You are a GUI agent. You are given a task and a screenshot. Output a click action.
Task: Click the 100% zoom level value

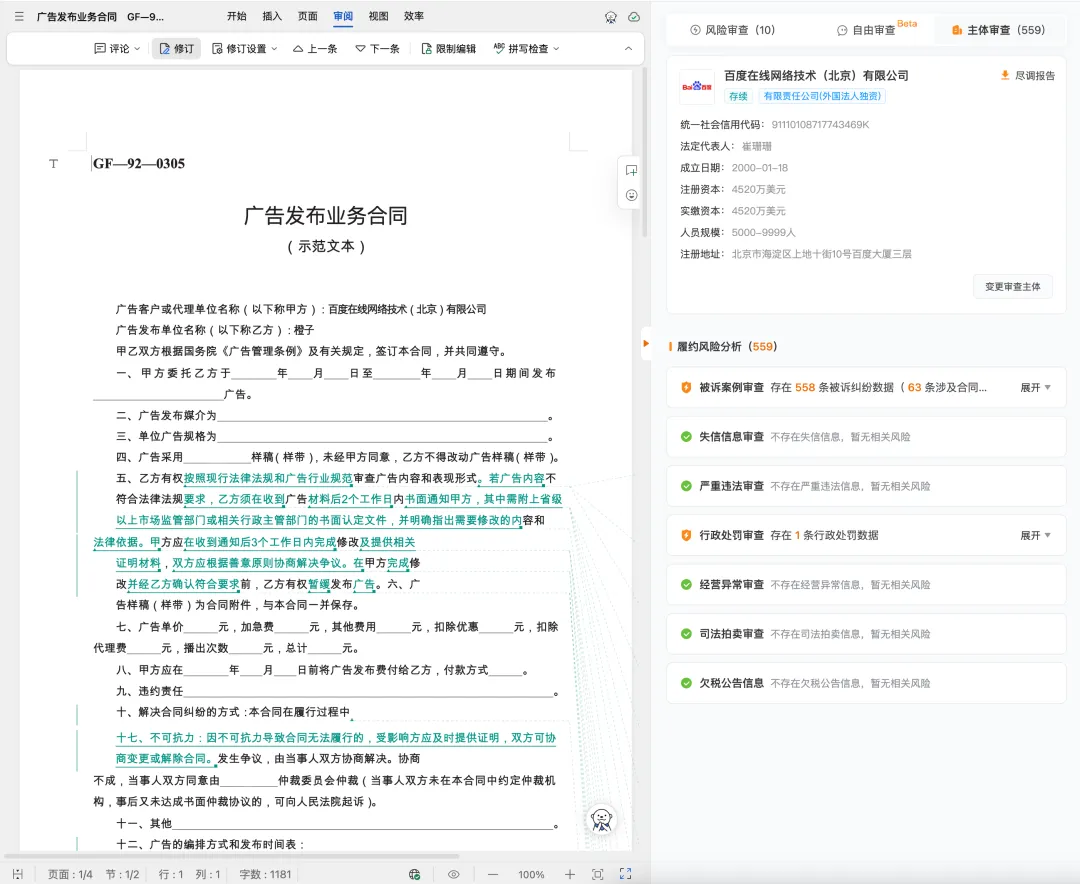pyautogui.click(x=531, y=874)
